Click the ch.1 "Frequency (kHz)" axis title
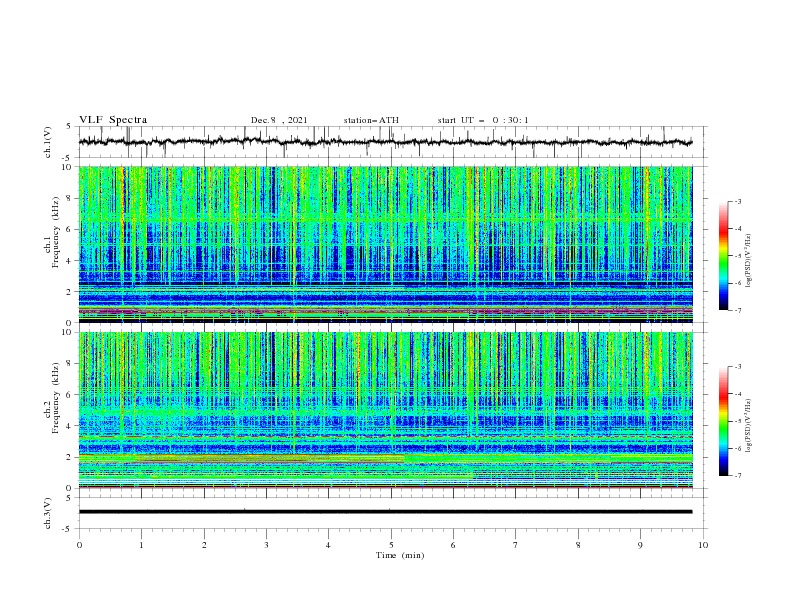 click(56, 233)
